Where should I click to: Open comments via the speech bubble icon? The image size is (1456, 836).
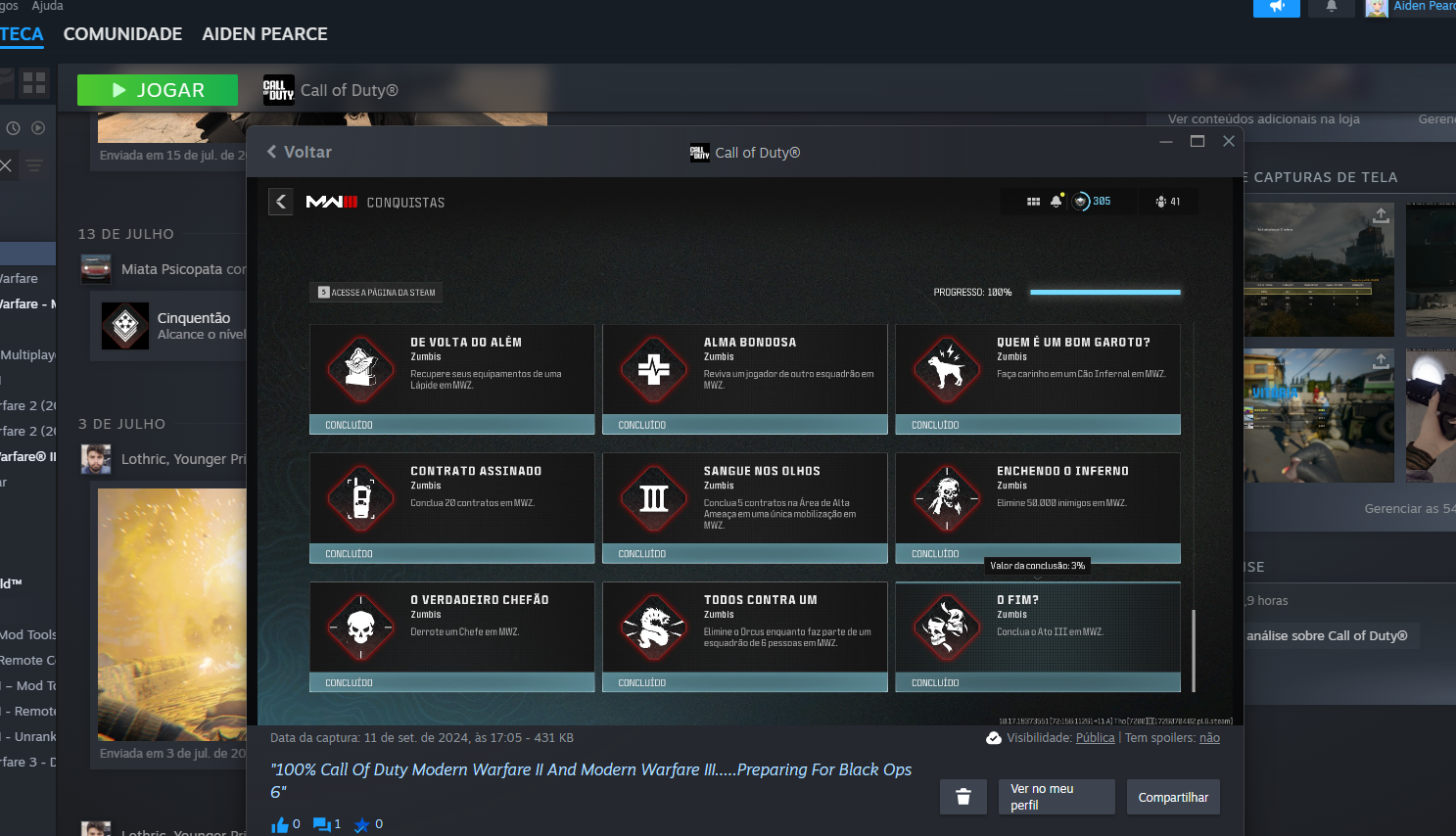pos(321,825)
